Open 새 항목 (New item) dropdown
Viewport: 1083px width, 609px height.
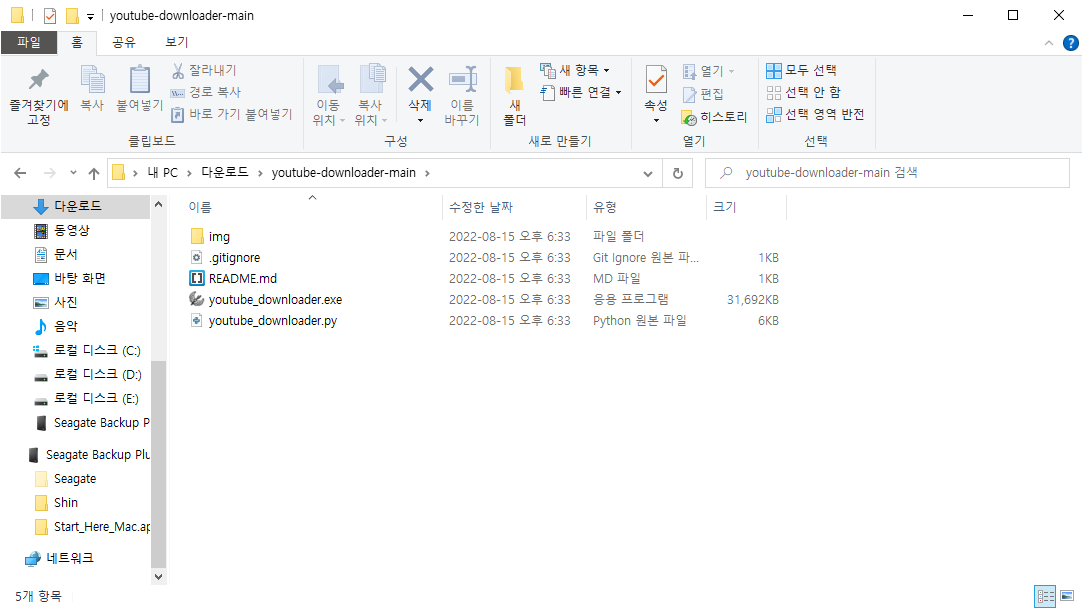[575, 70]
